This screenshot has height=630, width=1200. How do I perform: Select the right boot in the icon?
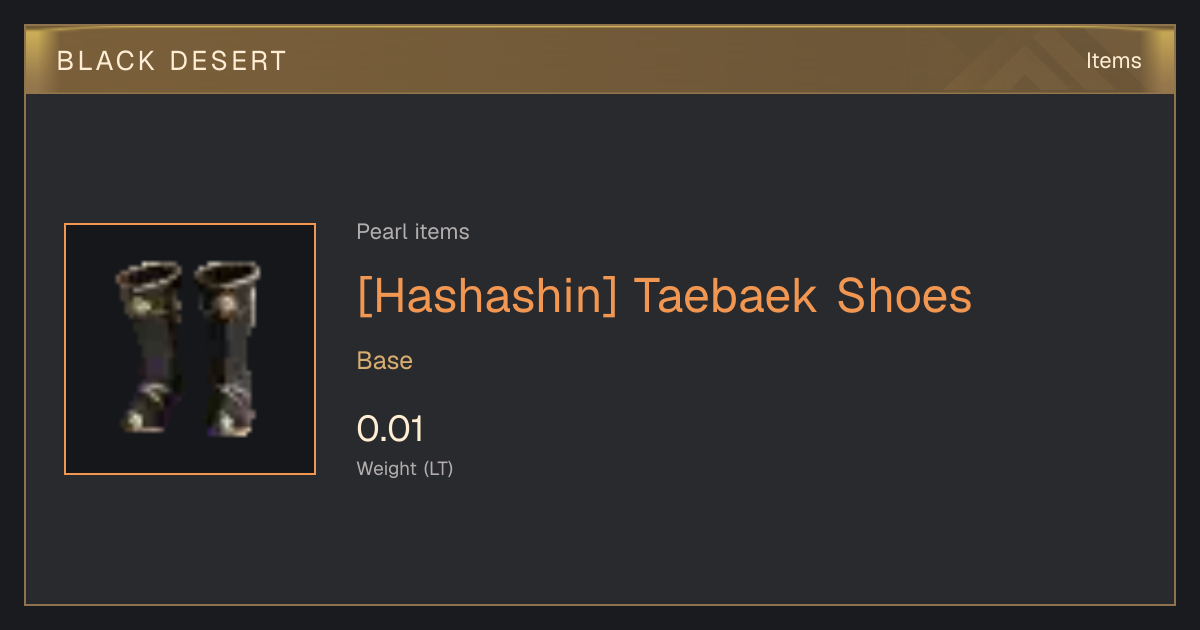click(x=227, y=348)
